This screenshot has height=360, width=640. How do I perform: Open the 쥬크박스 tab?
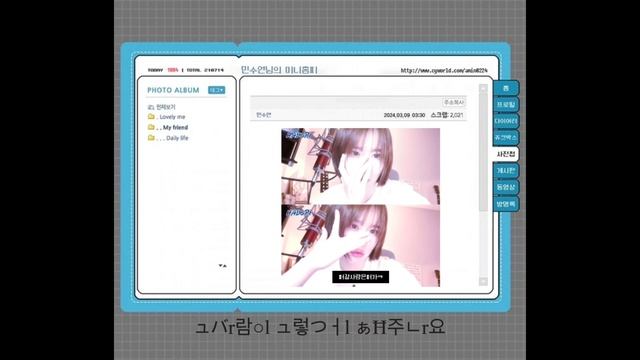click(506, 138)
